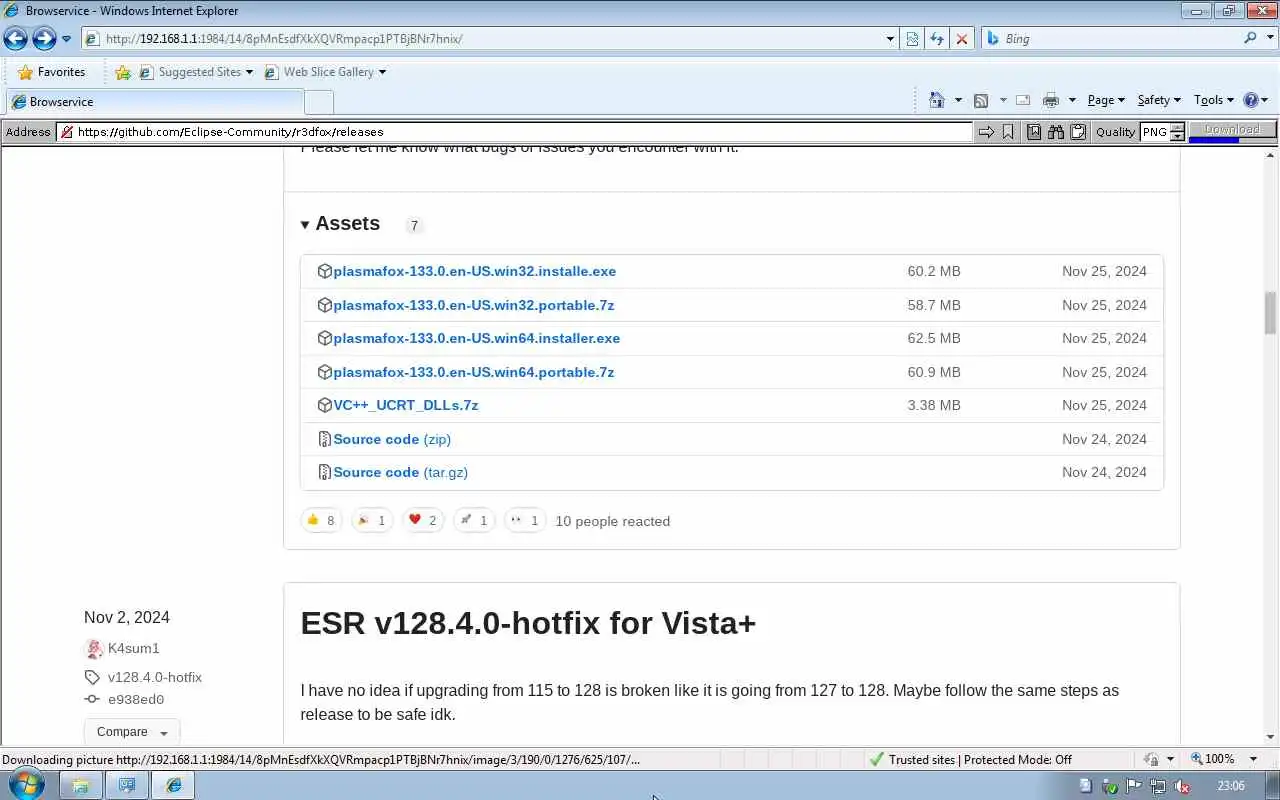Click the RSS feeds icon
The width and height of the screenshot is (1280, 800).
click(981, 100)
